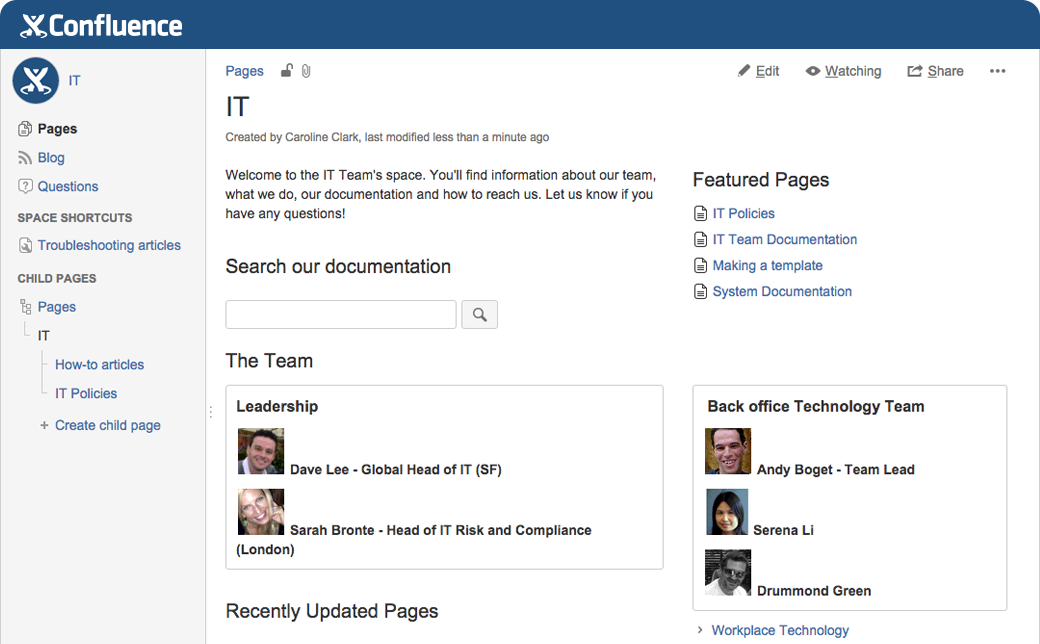The height and width of the screenshot is (644, 1040).
Task: Click Create child page link
Action: pos(107,425)
